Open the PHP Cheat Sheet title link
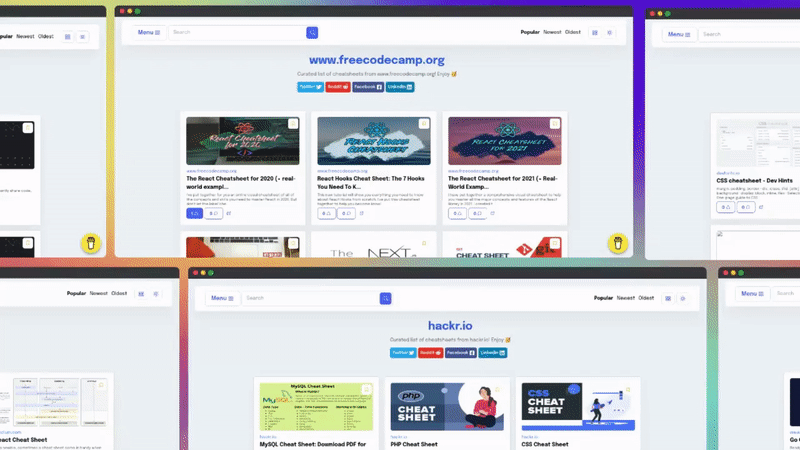 (x=414, y=444)
